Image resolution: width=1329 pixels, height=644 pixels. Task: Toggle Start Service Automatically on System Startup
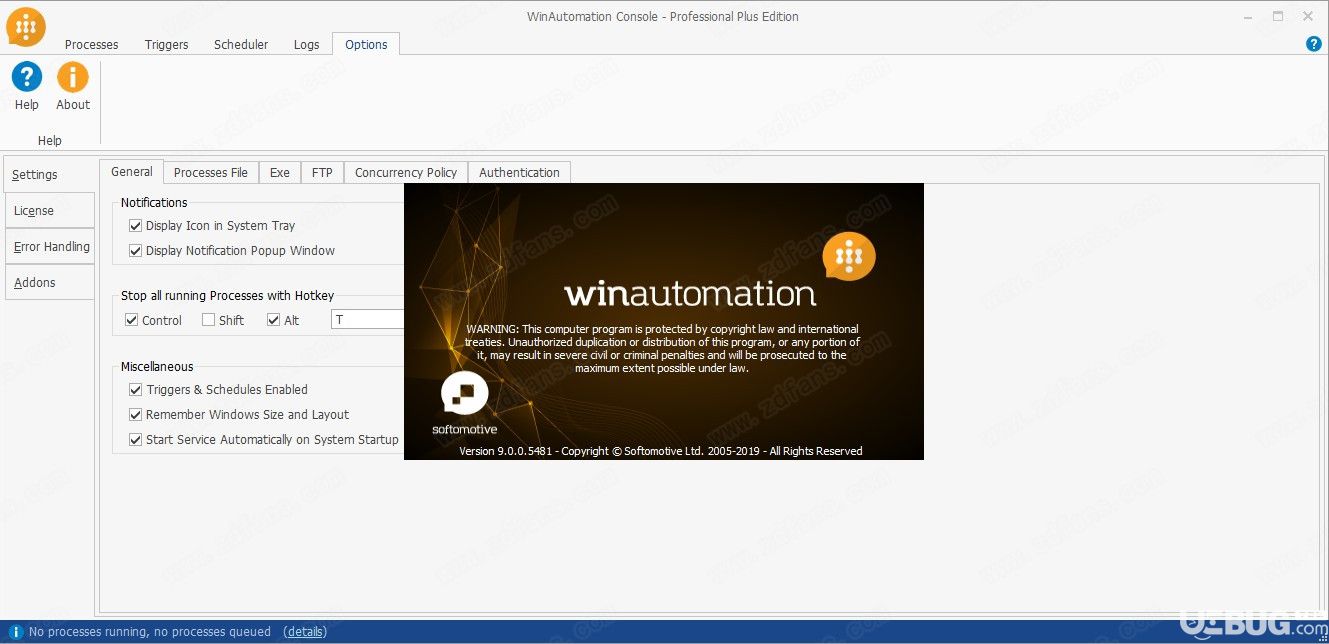[x=136, y=440]
